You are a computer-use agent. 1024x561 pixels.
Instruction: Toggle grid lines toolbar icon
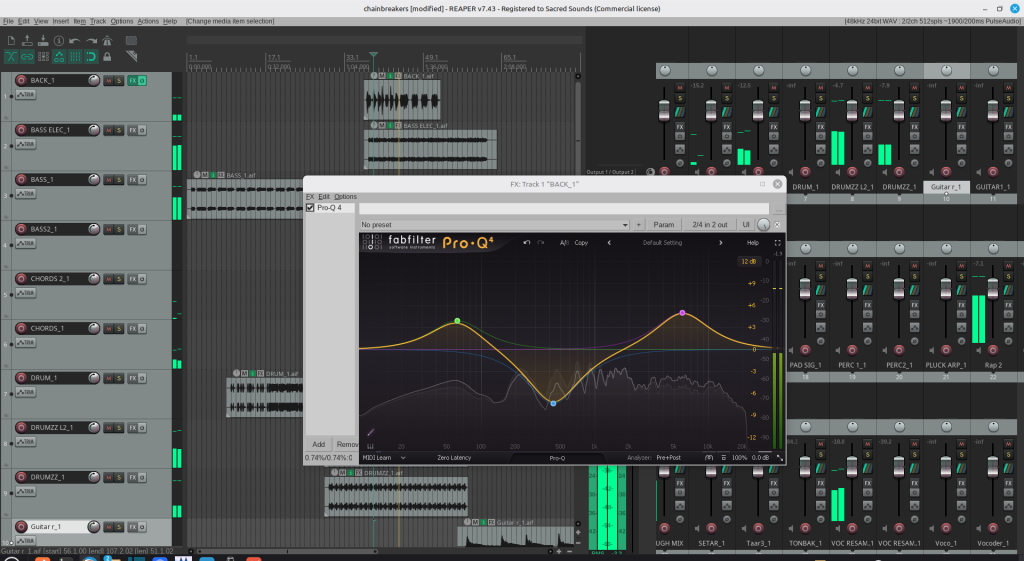coord(75,57)
